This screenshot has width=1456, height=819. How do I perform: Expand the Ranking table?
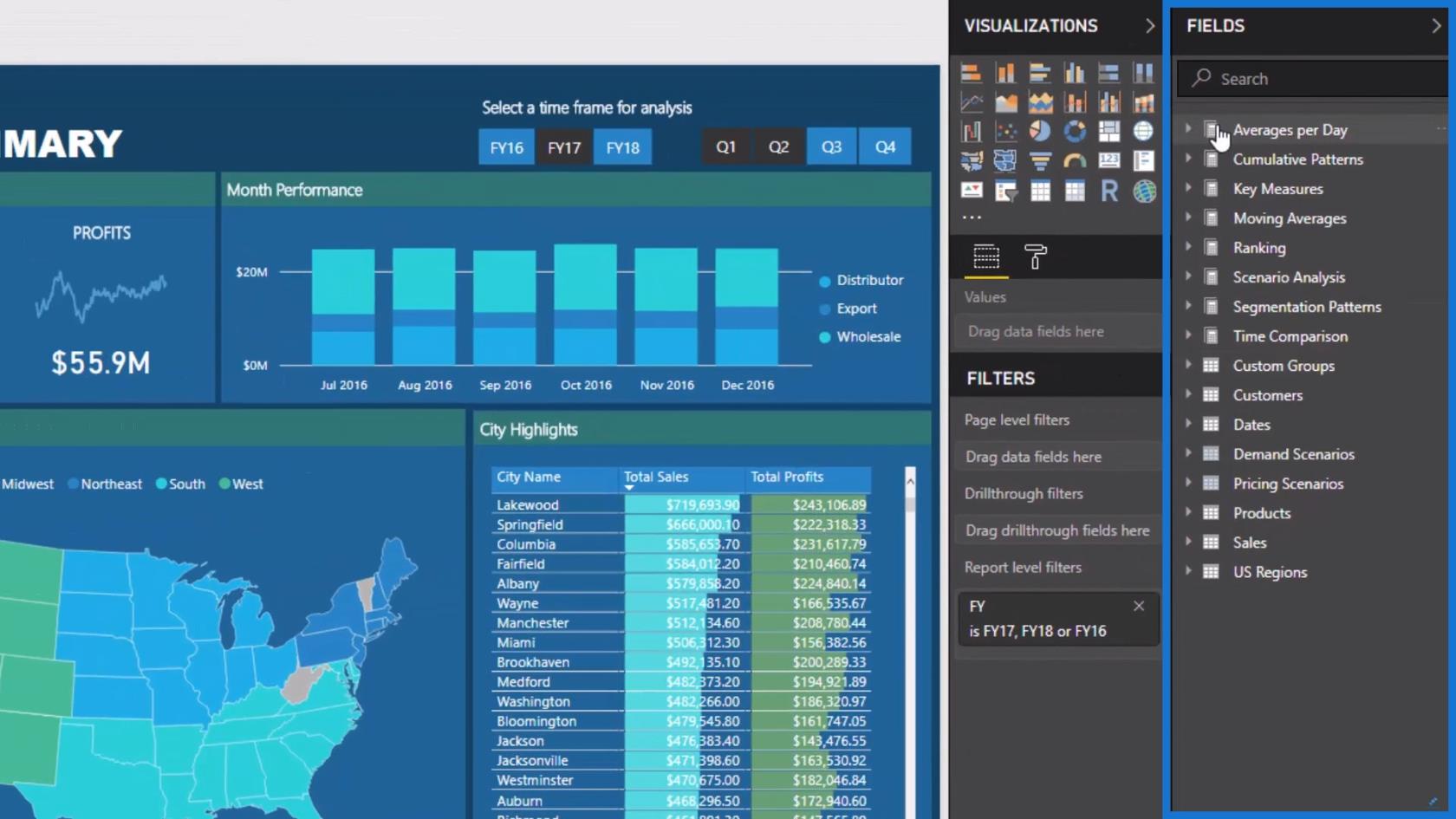[x=1188, y=246]
